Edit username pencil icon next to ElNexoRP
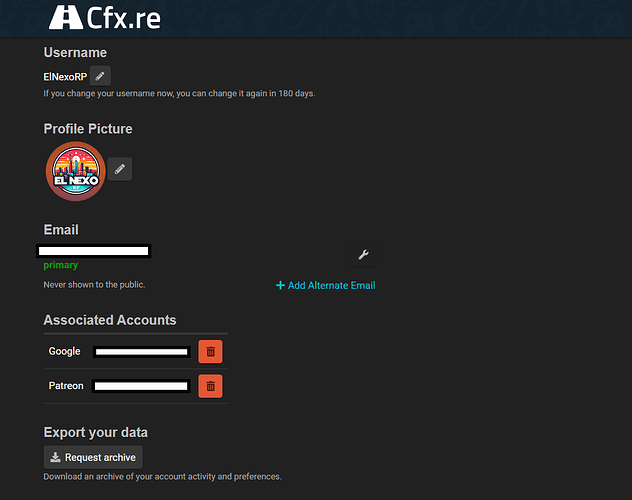 [100, 76]
